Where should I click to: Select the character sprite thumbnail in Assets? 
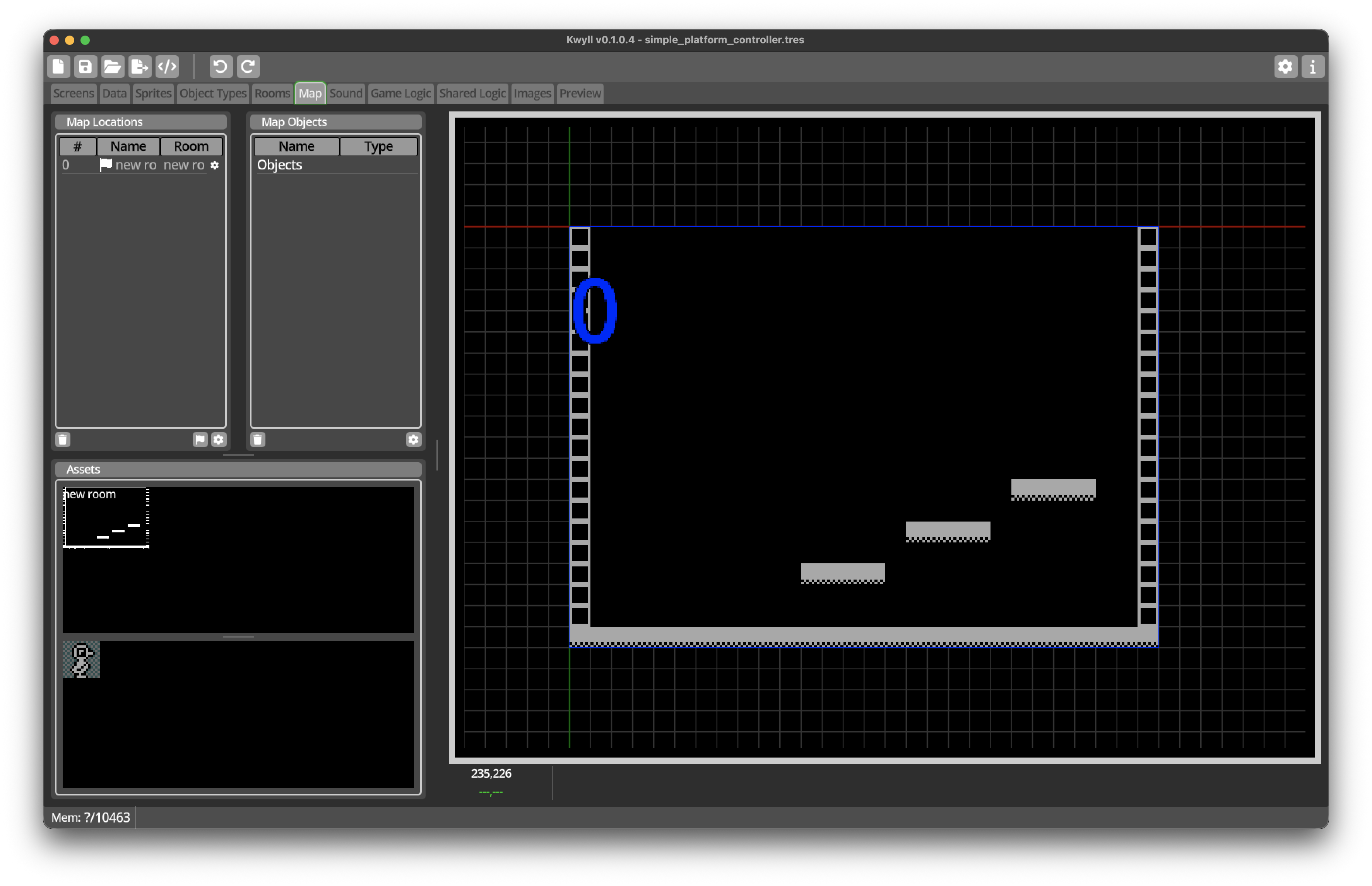point(81,659)
